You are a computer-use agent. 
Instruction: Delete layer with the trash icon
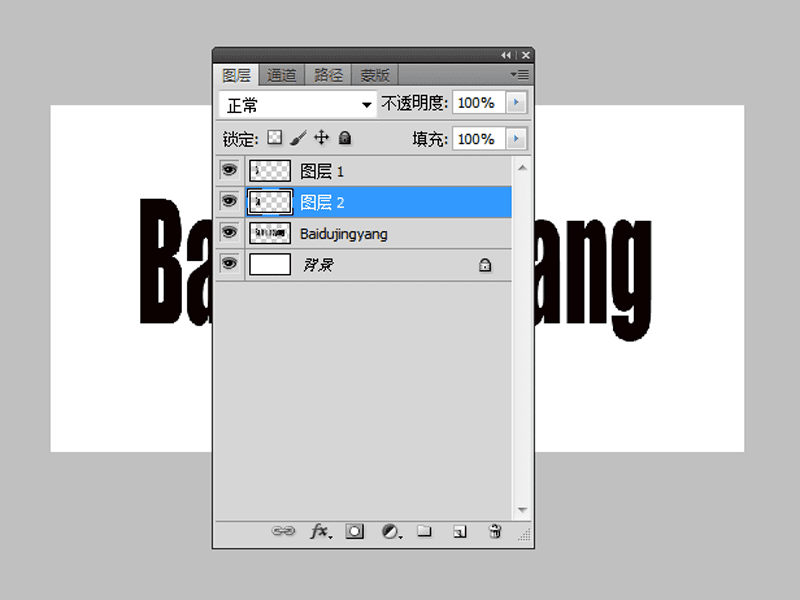click(495, 531)
